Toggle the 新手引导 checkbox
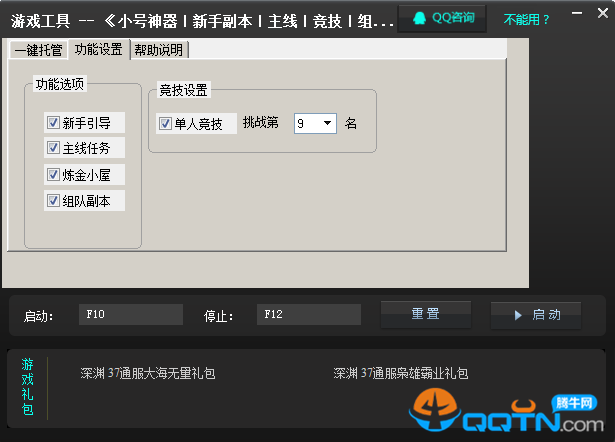The height and width of the screenshot is (442, 615). pos(53,123)
